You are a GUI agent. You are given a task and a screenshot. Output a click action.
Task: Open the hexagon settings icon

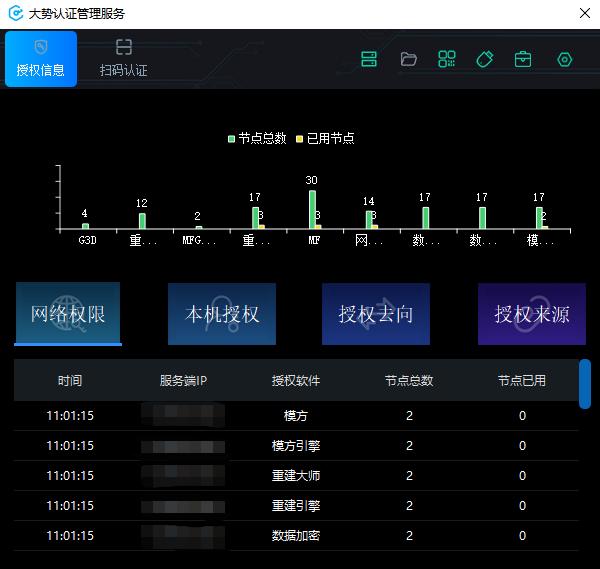tap(564, 59)
